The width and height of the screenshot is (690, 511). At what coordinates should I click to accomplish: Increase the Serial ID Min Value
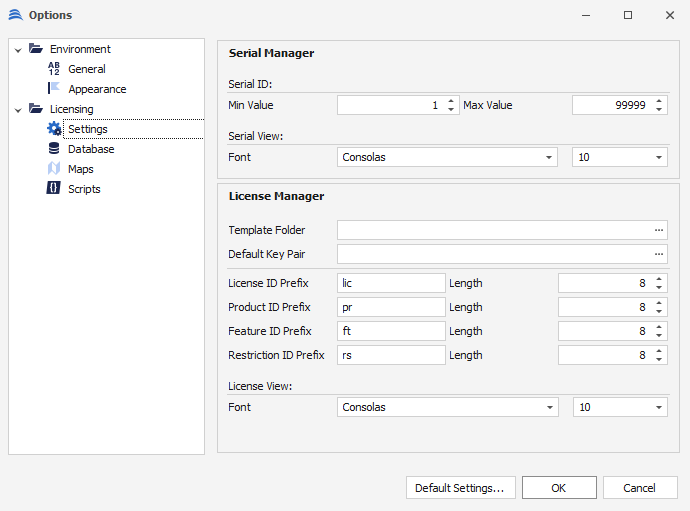pyautogui.click(x=452, y=101)
